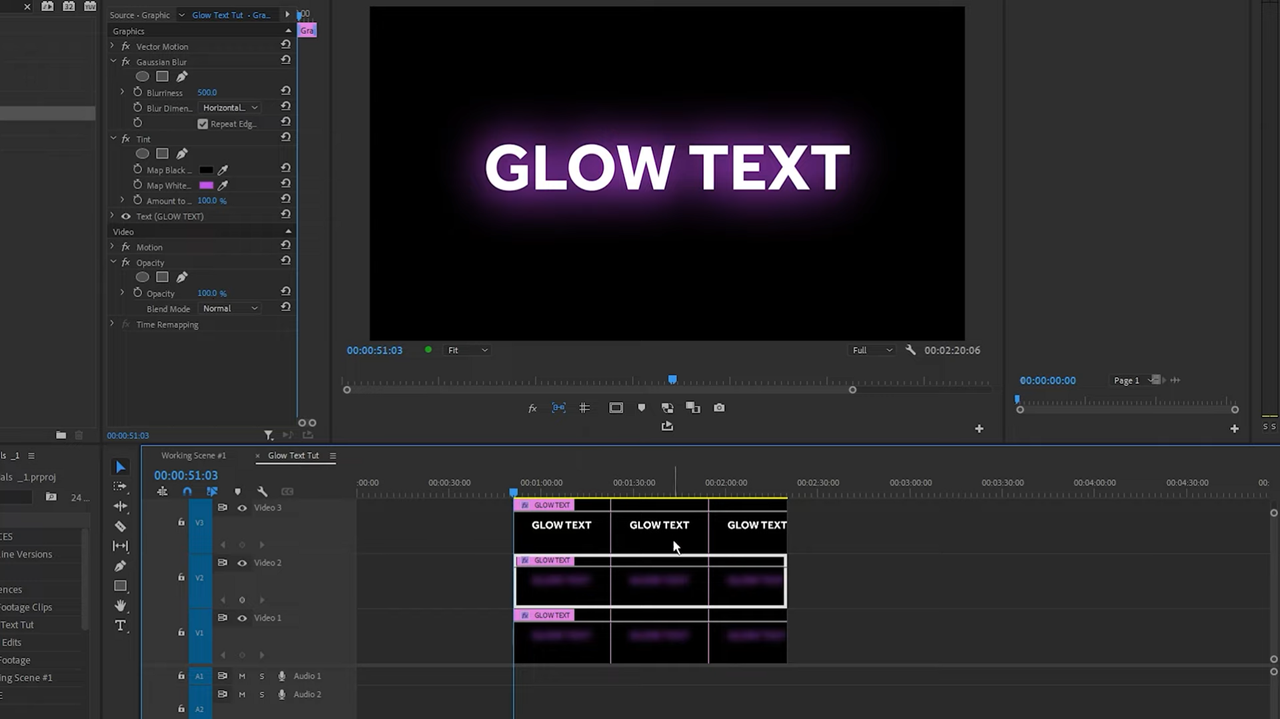The image size is (1280, 719).
Task: Pick Map White color with eyedropper
Action: 223,185
